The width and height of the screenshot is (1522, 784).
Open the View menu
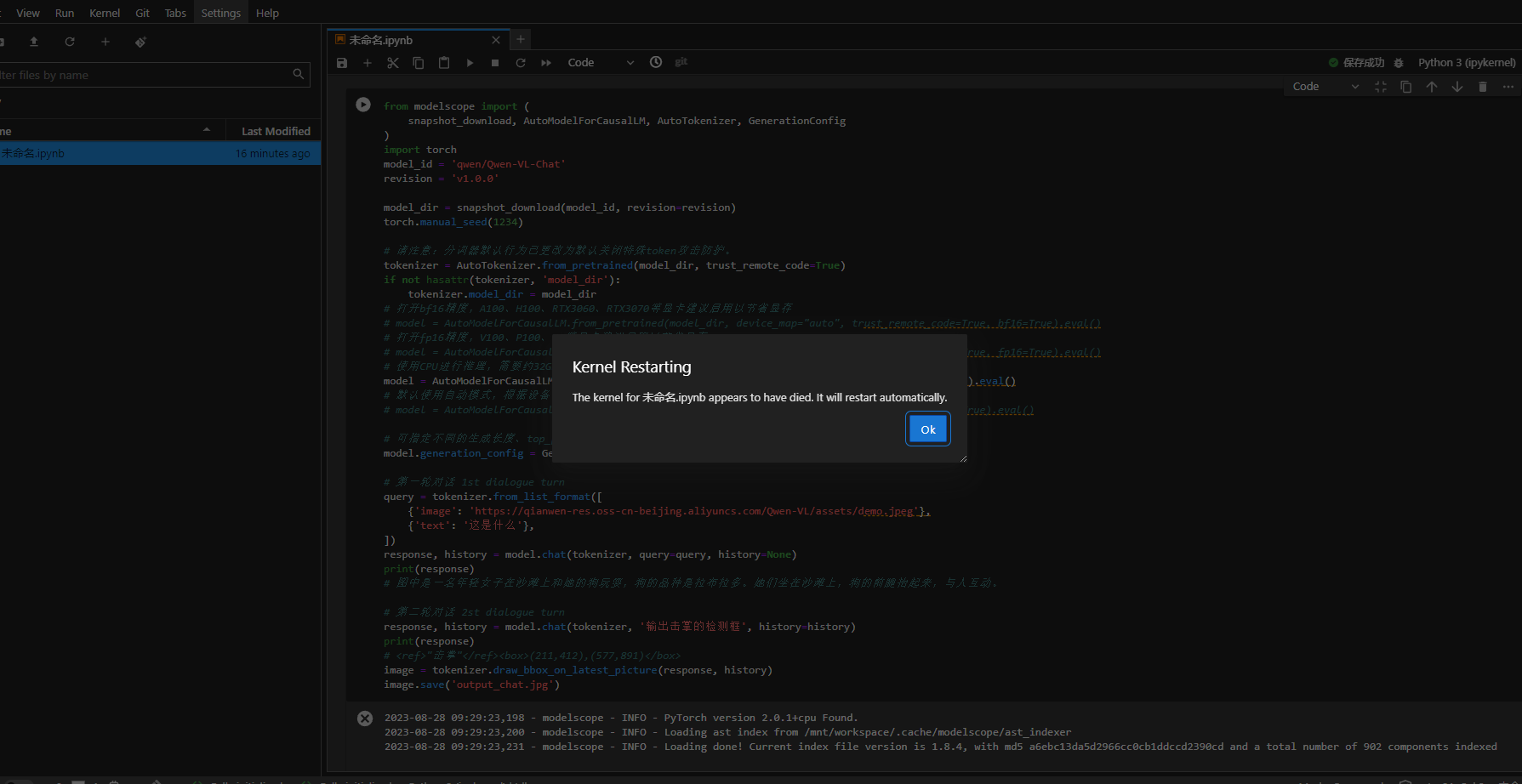point(28,13)
